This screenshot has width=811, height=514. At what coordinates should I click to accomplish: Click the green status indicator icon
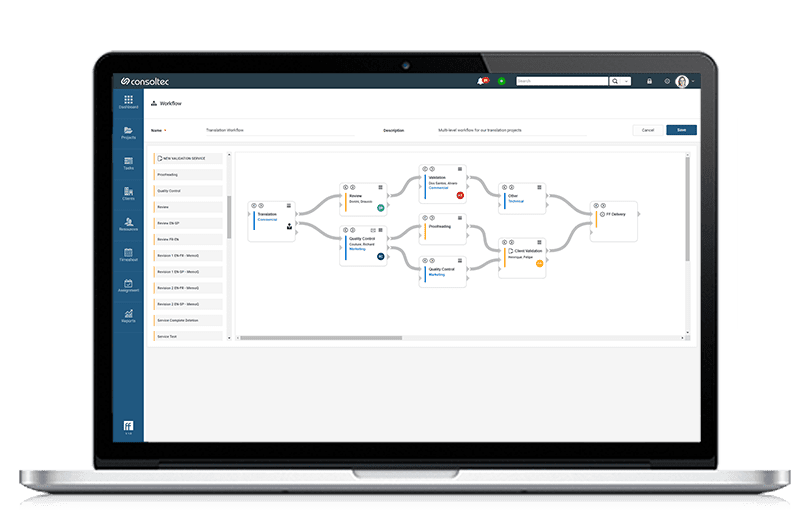[x=501, y=81]
